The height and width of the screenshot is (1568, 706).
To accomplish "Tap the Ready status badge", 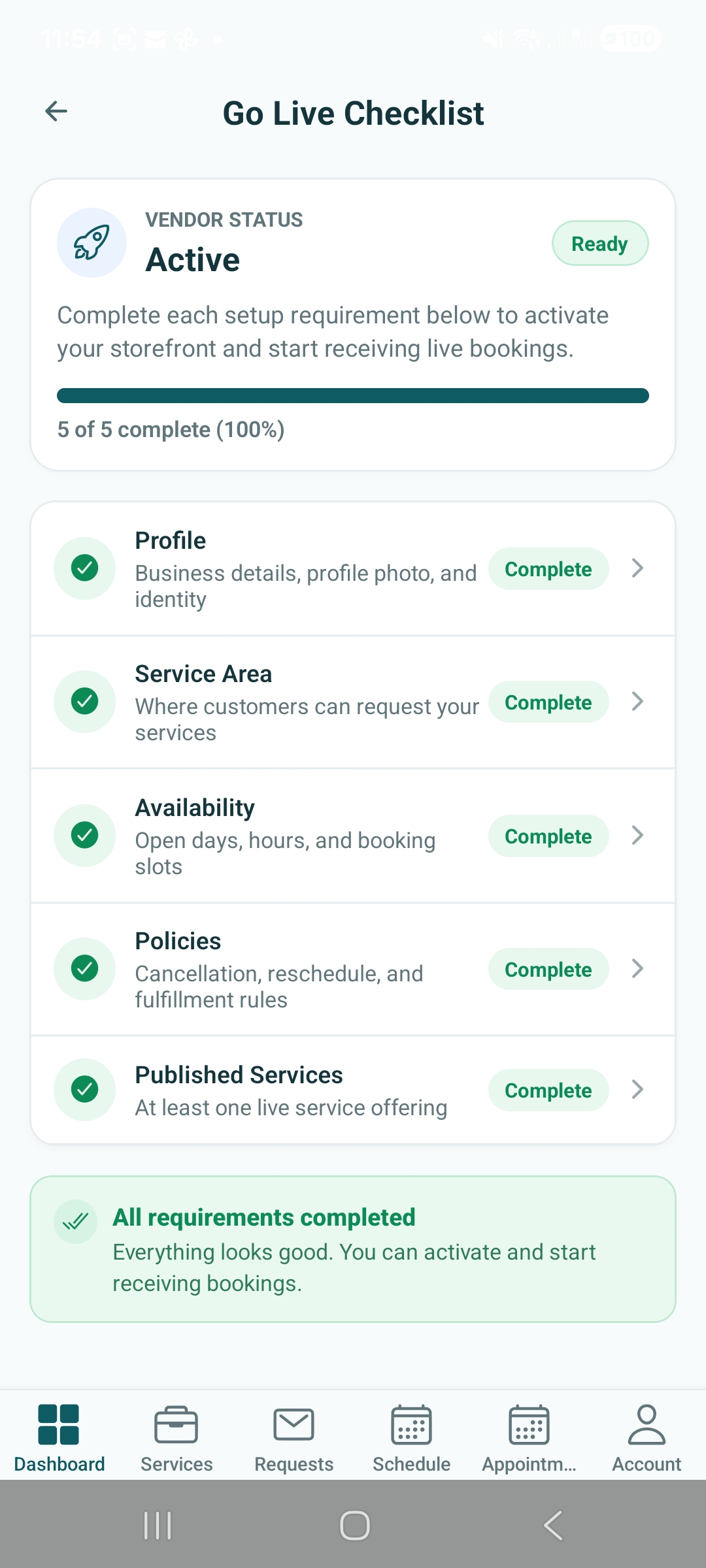I will (x=599, y=242).
